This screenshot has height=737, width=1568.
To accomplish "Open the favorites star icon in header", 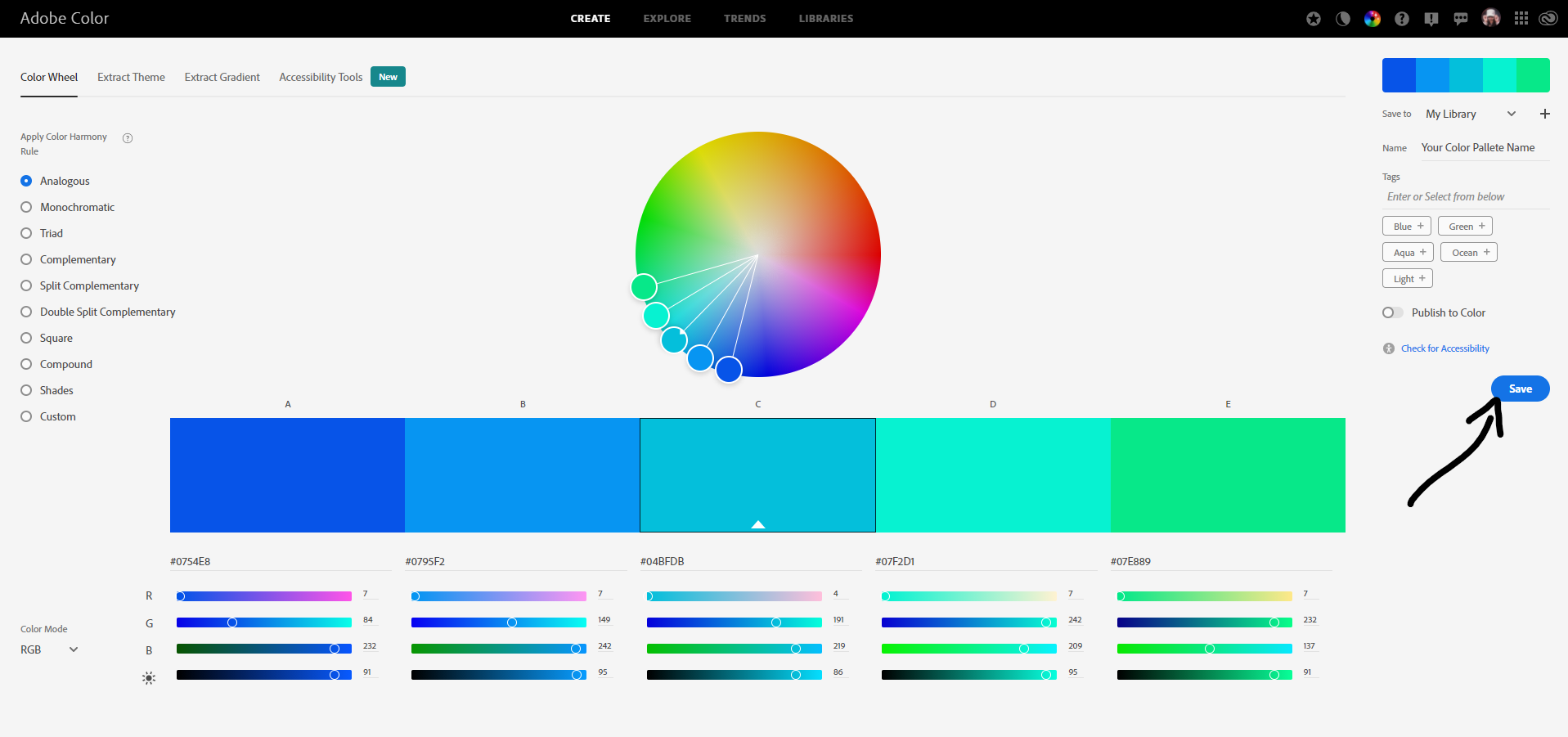I will point(1313,18).
